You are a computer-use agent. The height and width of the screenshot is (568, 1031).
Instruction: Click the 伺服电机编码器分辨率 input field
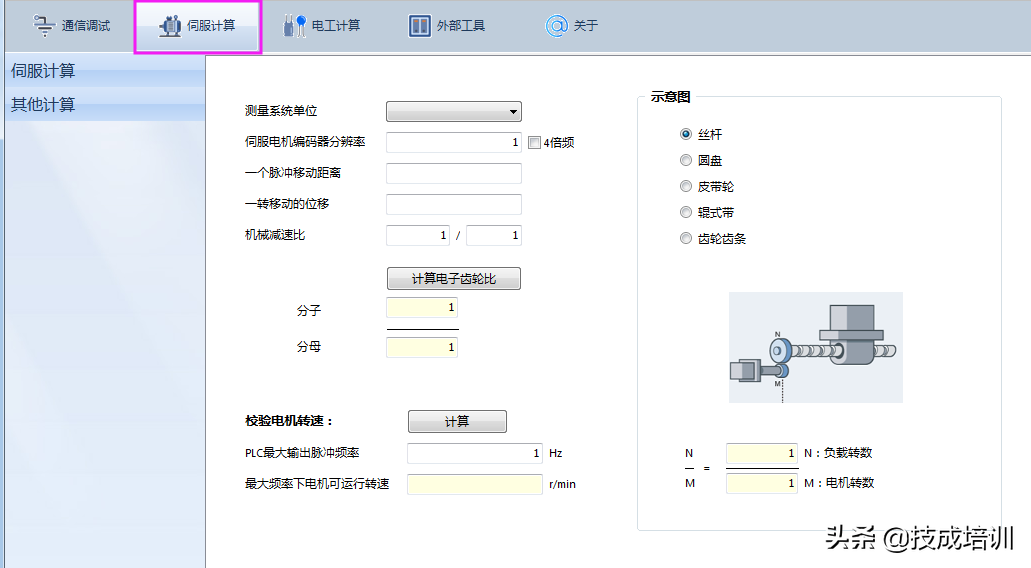453,142
